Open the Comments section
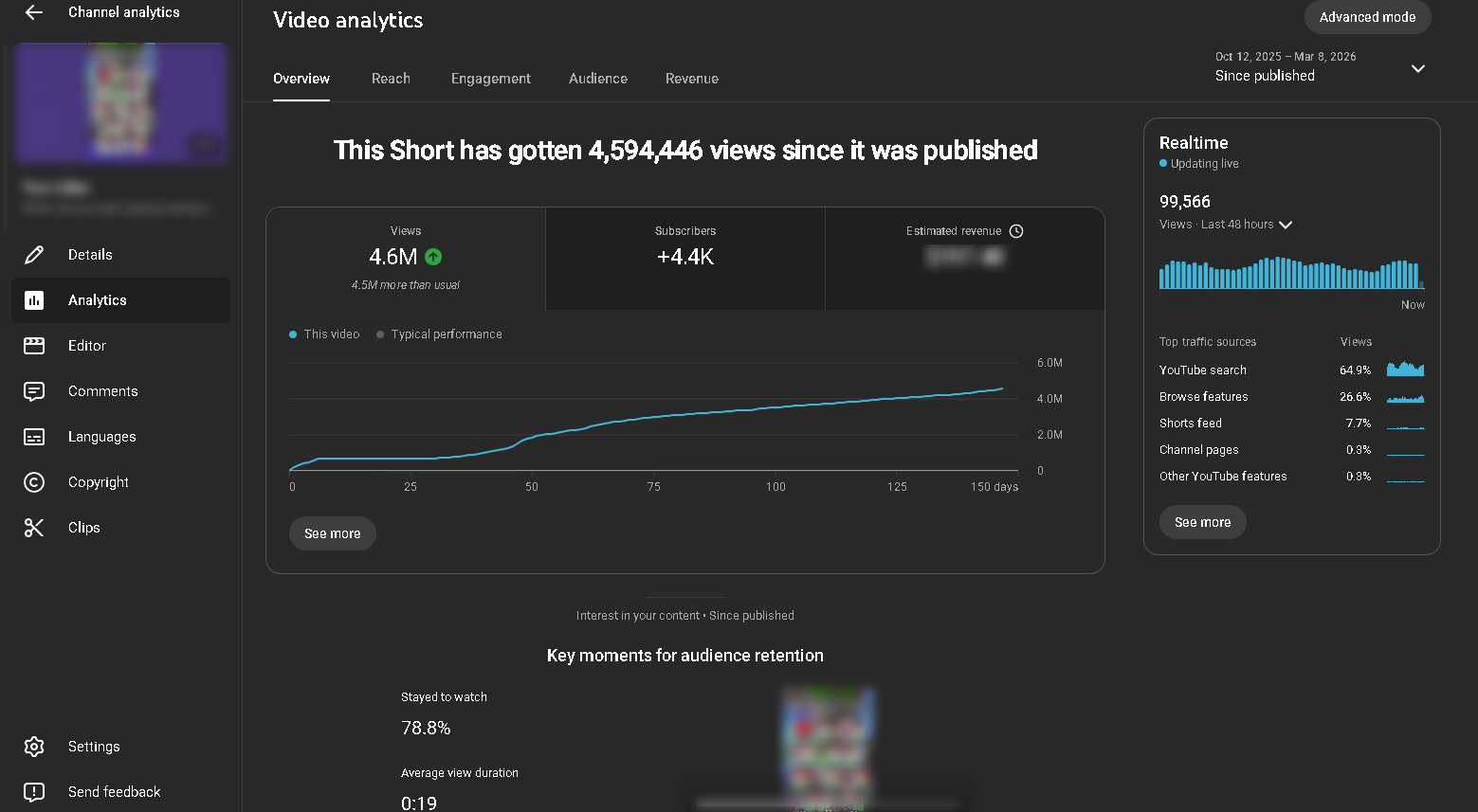Screen dimensions: 1478x812 click(x=102, y=390)
